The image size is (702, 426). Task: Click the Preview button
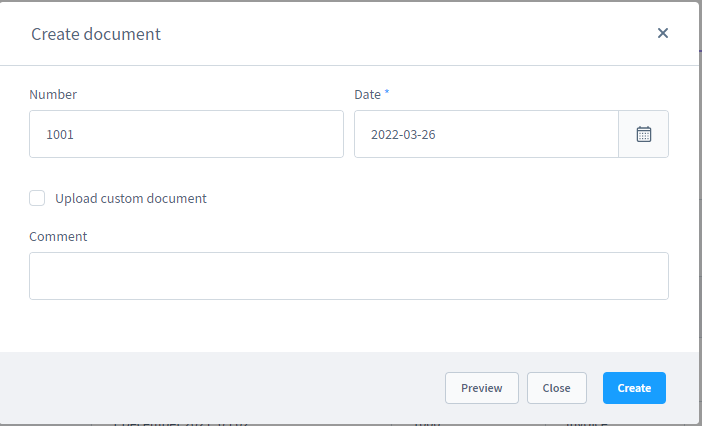coord(481,388)
